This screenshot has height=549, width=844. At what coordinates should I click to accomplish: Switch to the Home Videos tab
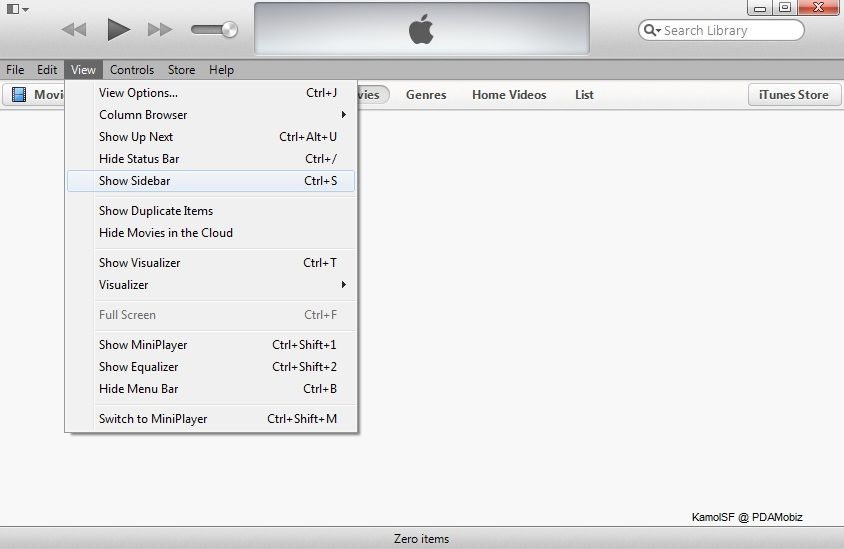click(x=509, y=95)
